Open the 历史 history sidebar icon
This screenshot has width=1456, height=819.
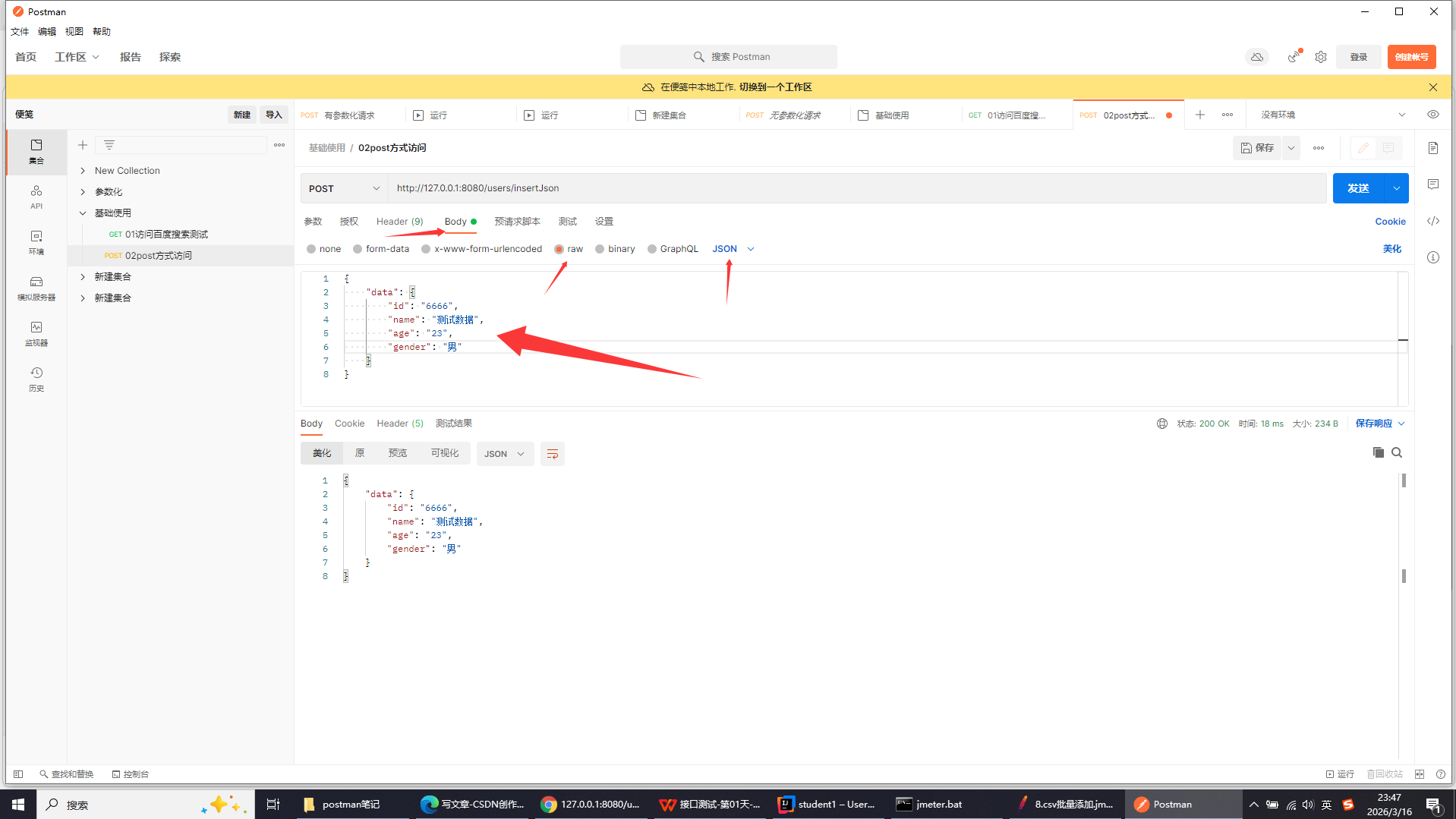click(36, 379)
